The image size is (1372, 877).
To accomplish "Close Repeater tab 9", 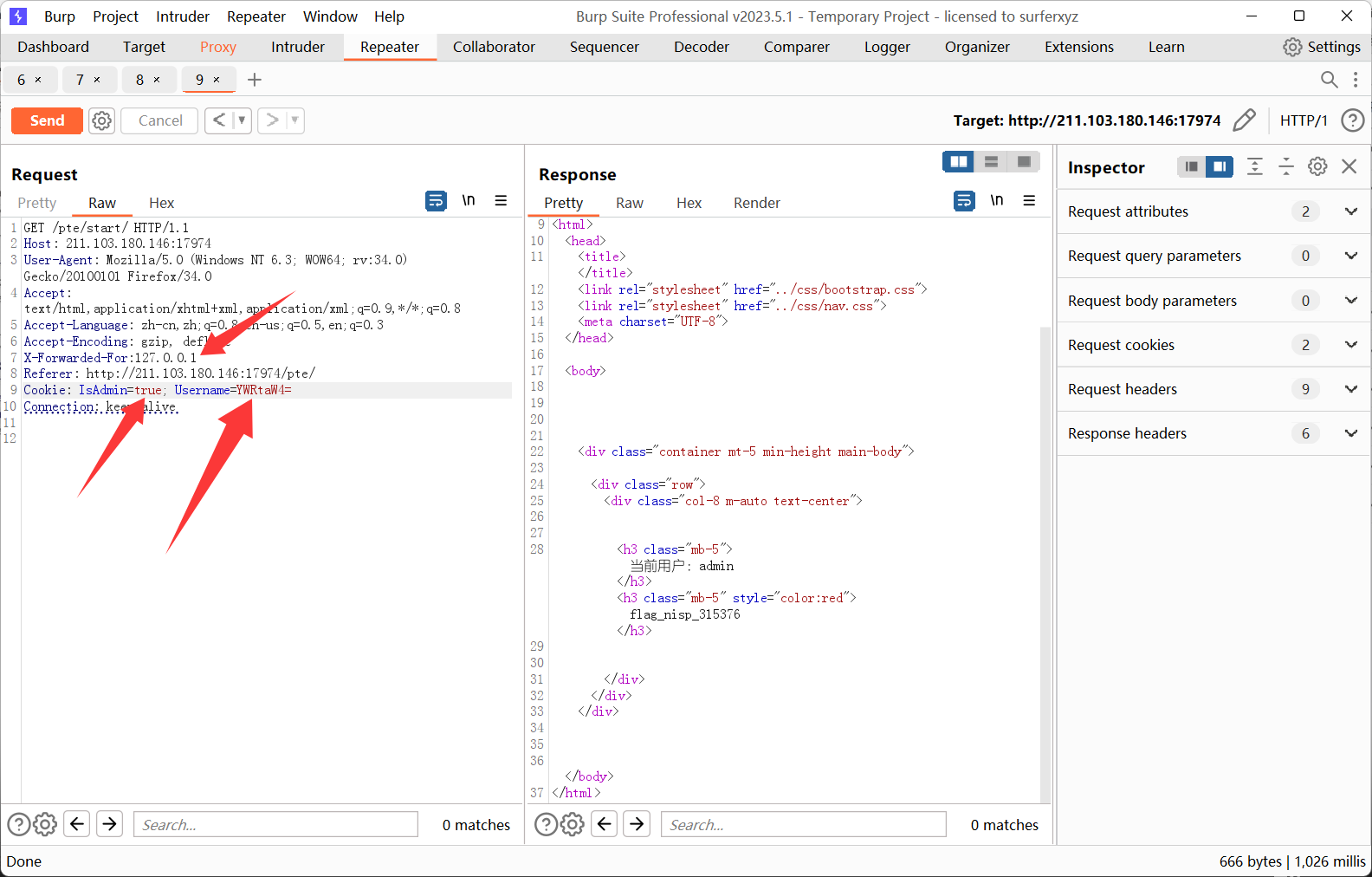I will 217,80.
